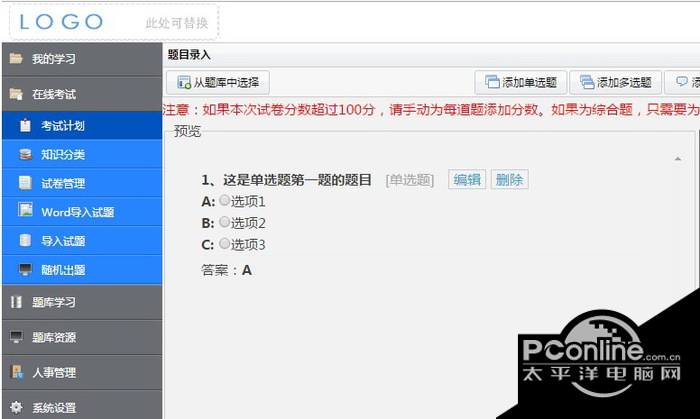This screenshot has height=419, width=700.
Task: Click the 选项1 option label
Action: pos(248,202)
